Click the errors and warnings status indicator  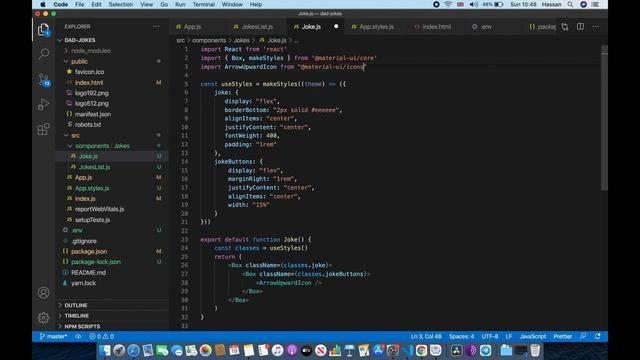102,336
